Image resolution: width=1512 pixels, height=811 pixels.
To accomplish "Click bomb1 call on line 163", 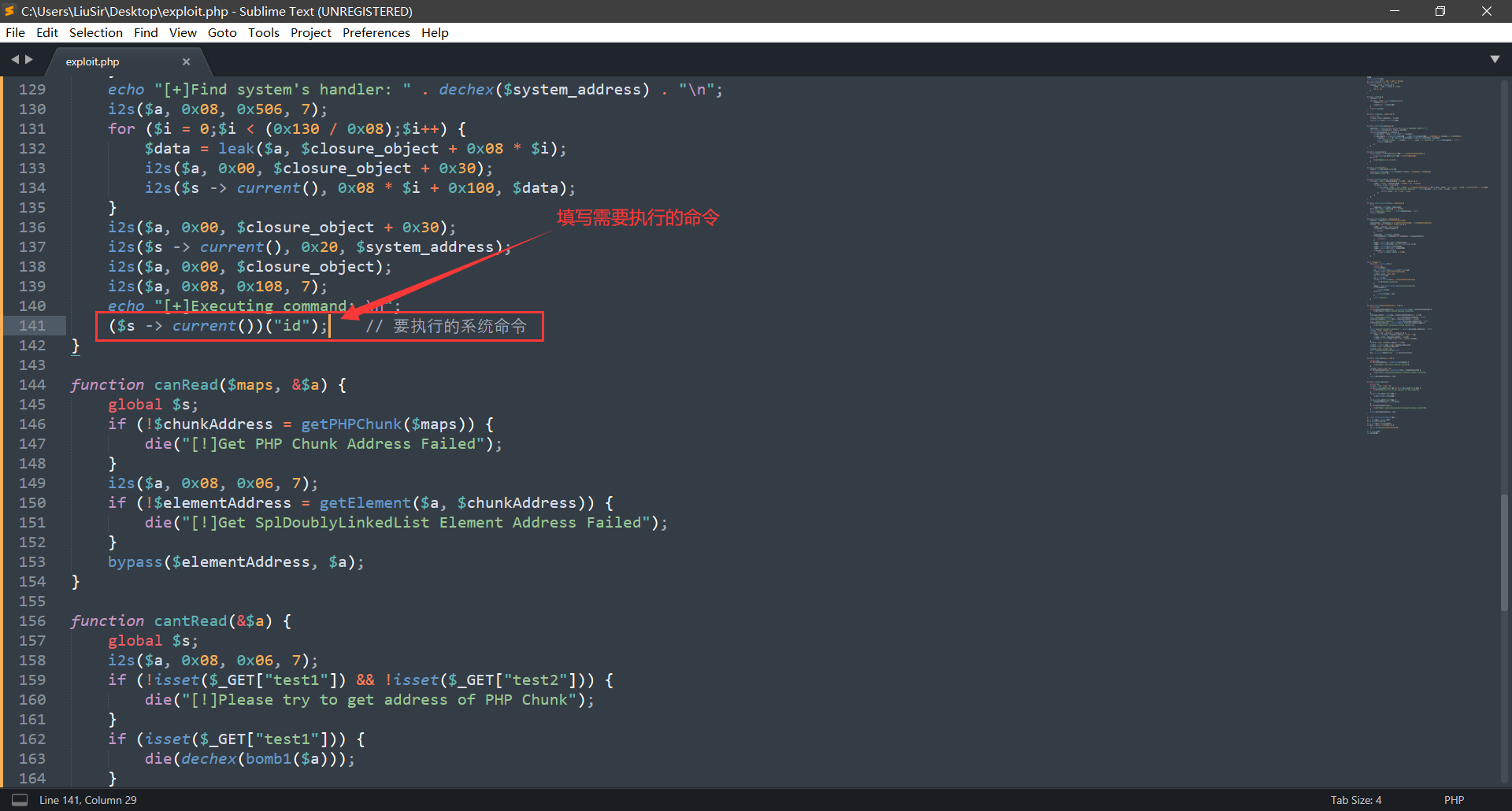I will pyautogui.click(x=269, y=759).
